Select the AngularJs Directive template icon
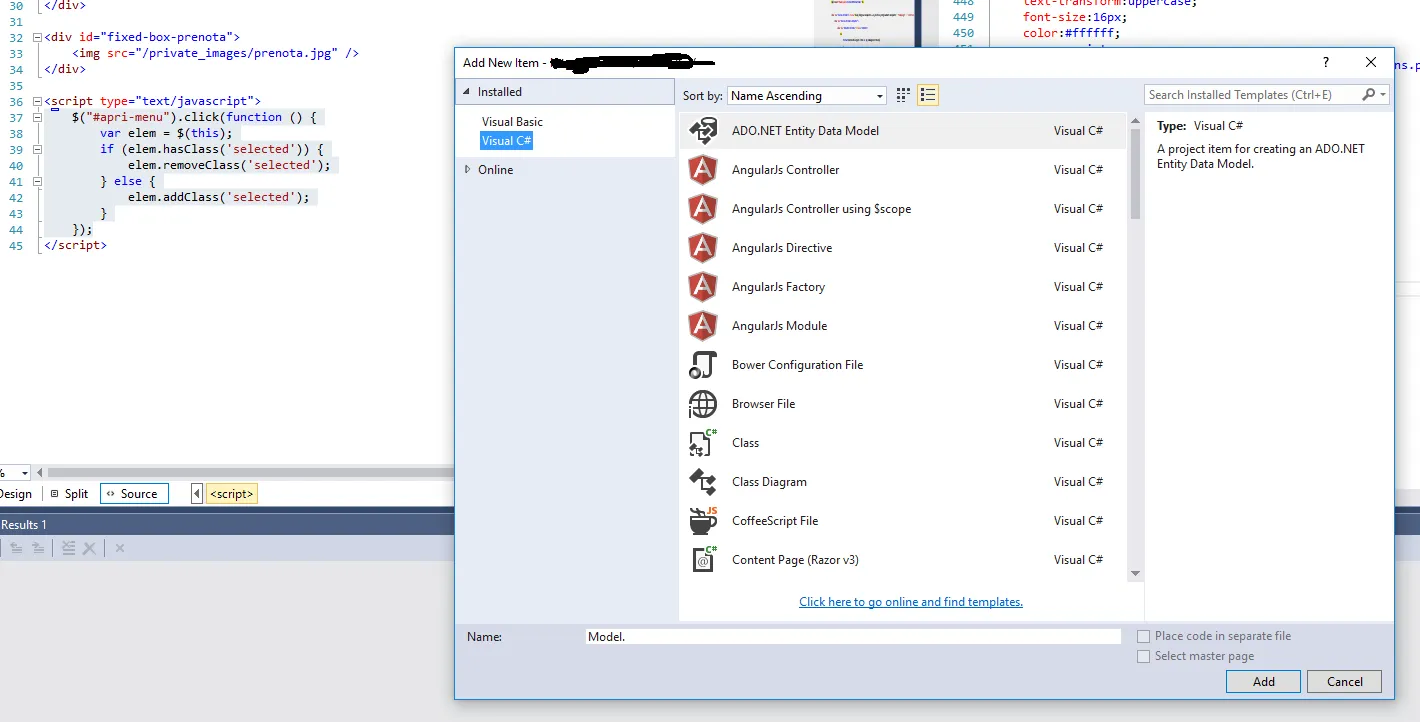The width and height of the screenshot is (1420, 722). (x=703, y=248)
